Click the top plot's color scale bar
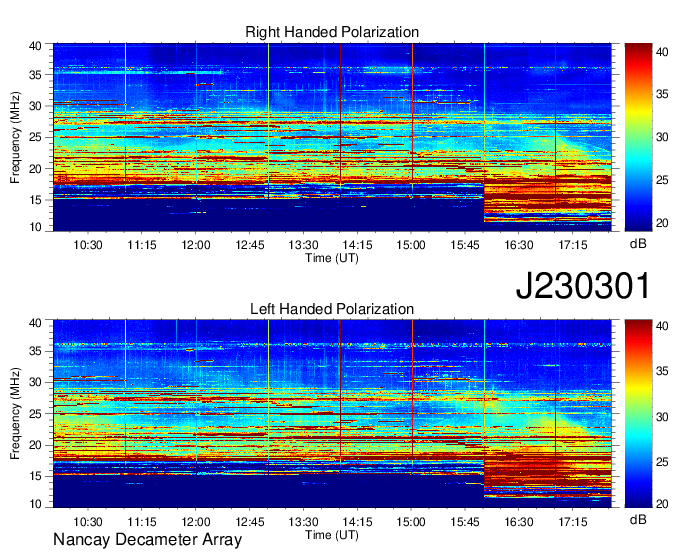680x552 pixels. point(638,137)
